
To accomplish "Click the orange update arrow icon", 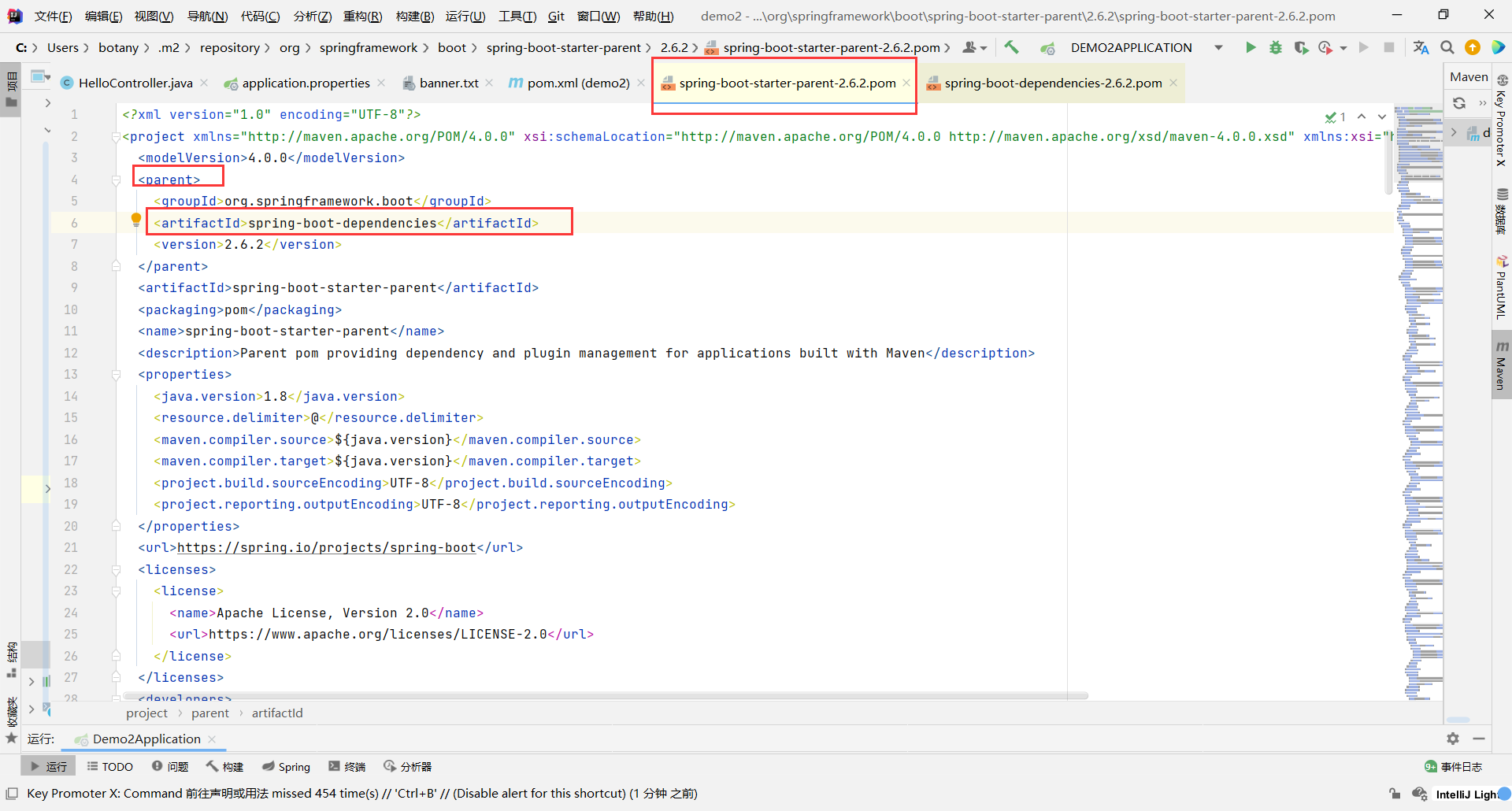I will click(1473, 47).
